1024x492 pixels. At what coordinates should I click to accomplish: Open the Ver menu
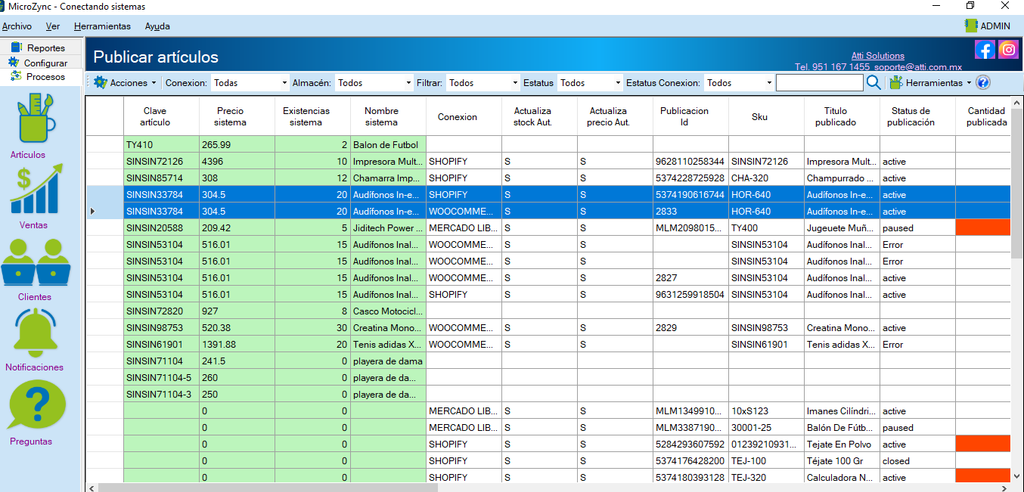pos(53,26)
